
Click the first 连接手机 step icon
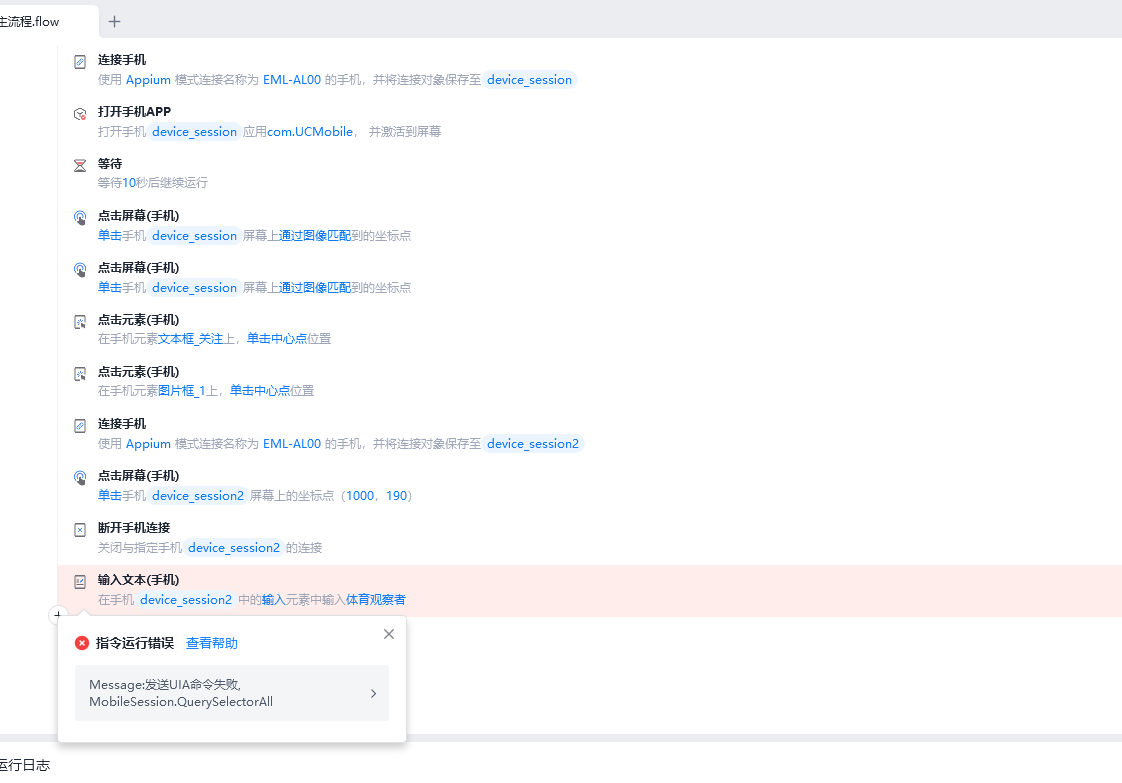(x=80, y=62)
